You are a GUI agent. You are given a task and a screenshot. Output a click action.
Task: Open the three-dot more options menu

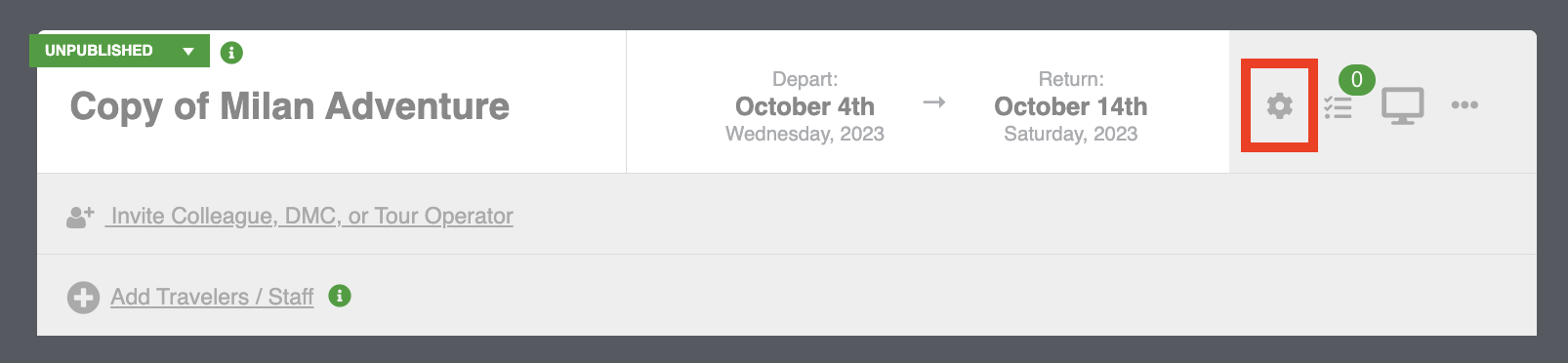pos(1465,105)
